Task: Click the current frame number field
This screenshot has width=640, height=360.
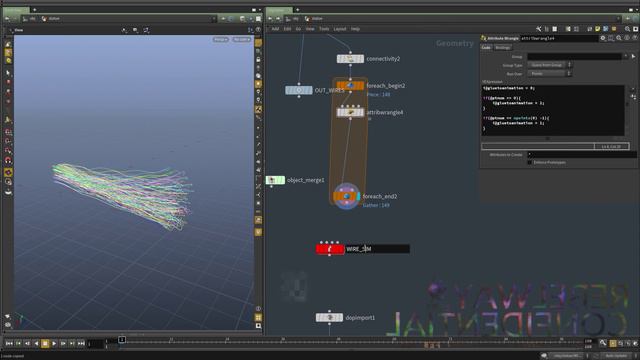Action: [x=95, y=344]
